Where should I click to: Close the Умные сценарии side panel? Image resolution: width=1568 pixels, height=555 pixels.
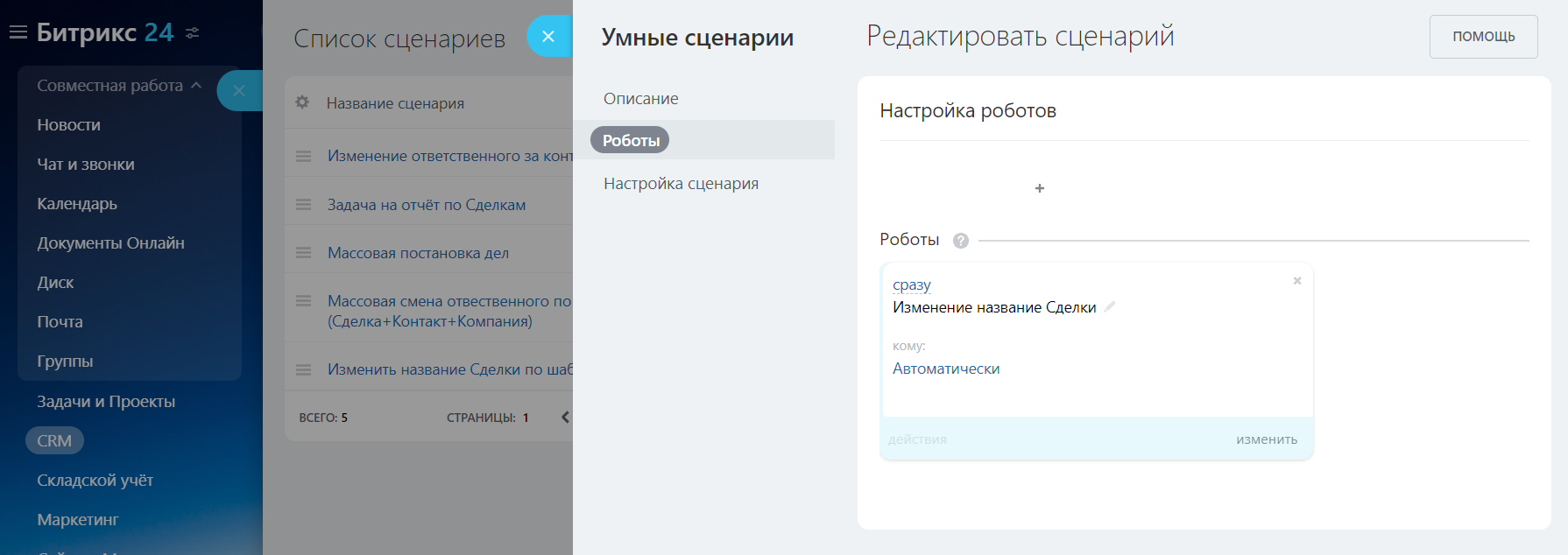tap(548, 37)
